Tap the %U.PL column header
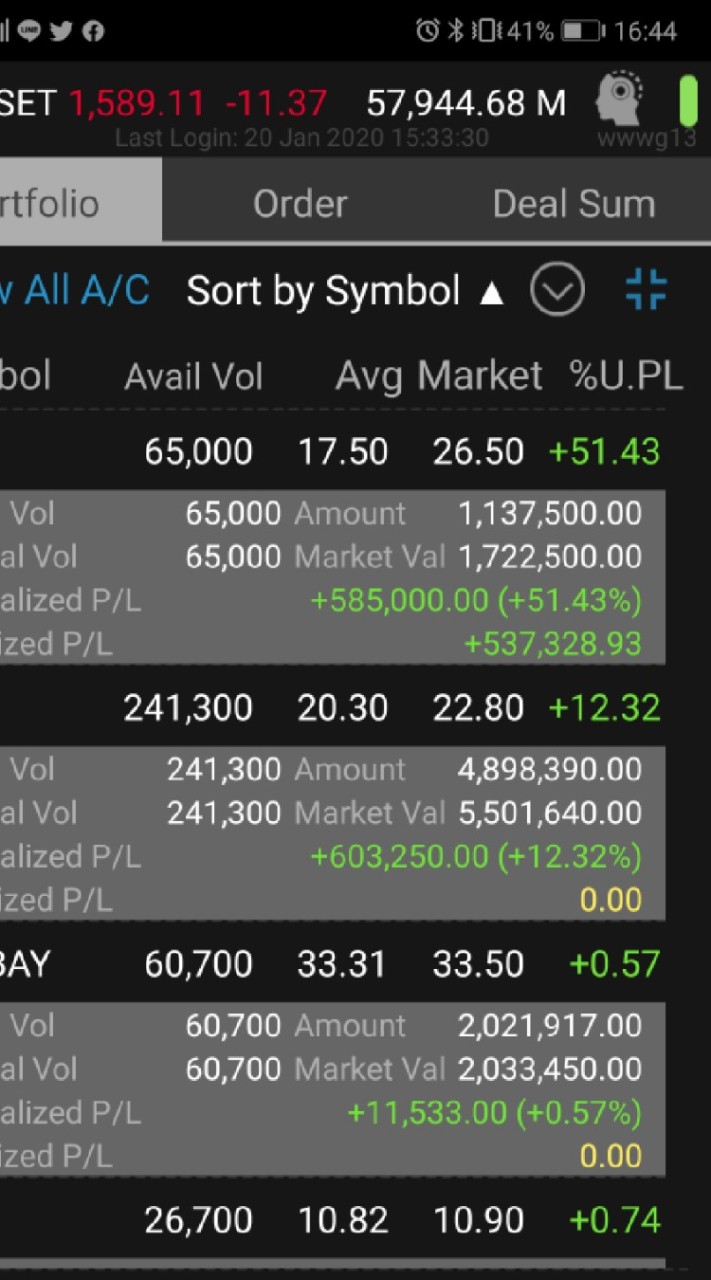Viewport: 711px width, 1280px height. (x=626, y=376)
